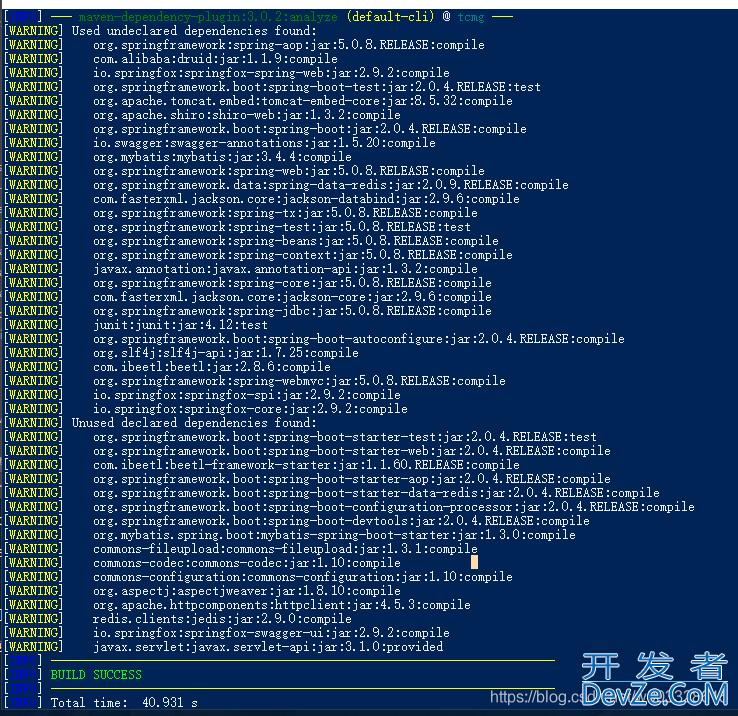Click the httpclient:jar:4.5.3 line

point(282,605)
